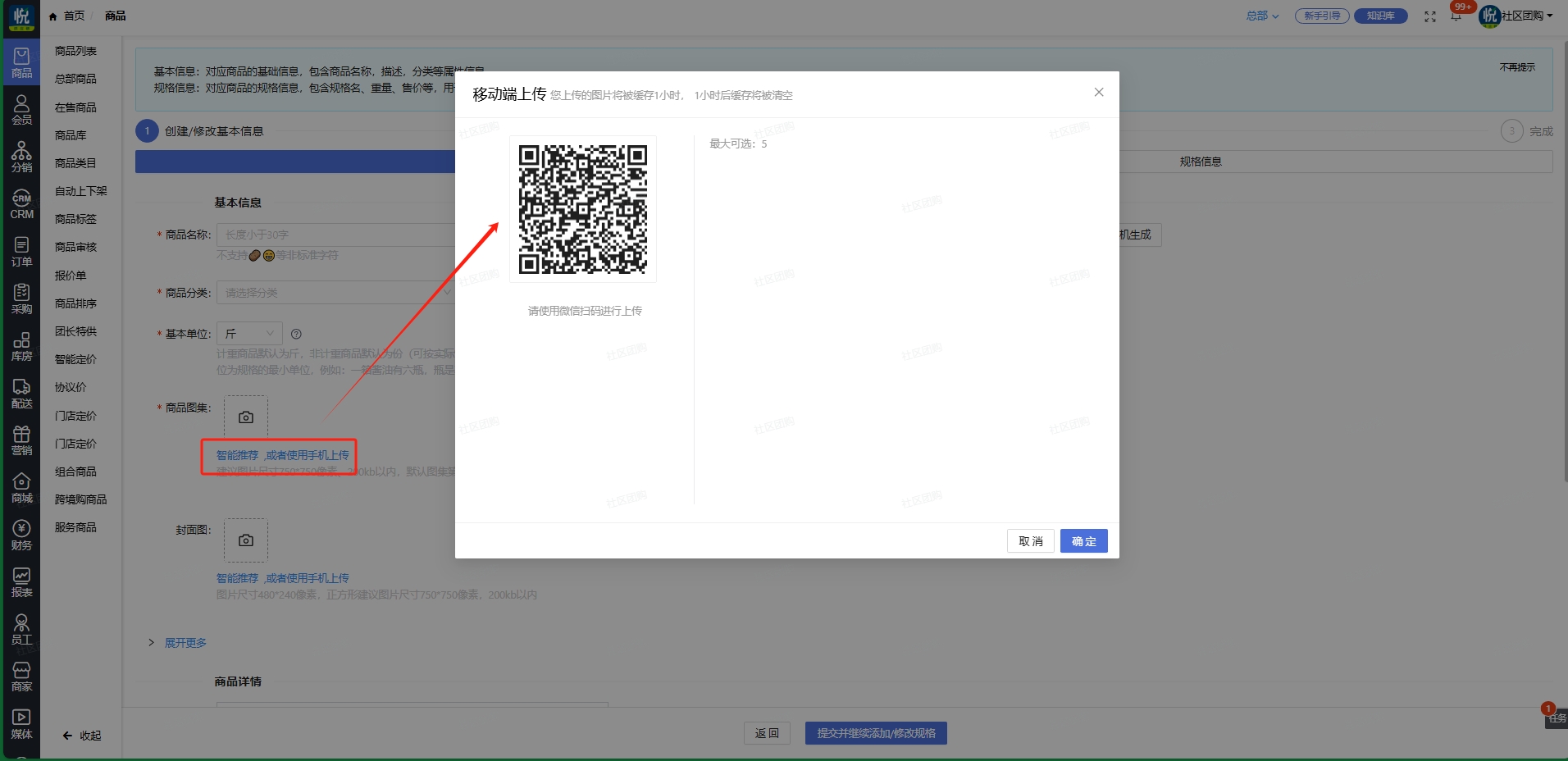The width and height of the screenshot is (1568, 761).
Task: Open the 采购 purchasing module
Action: point(21,300)
